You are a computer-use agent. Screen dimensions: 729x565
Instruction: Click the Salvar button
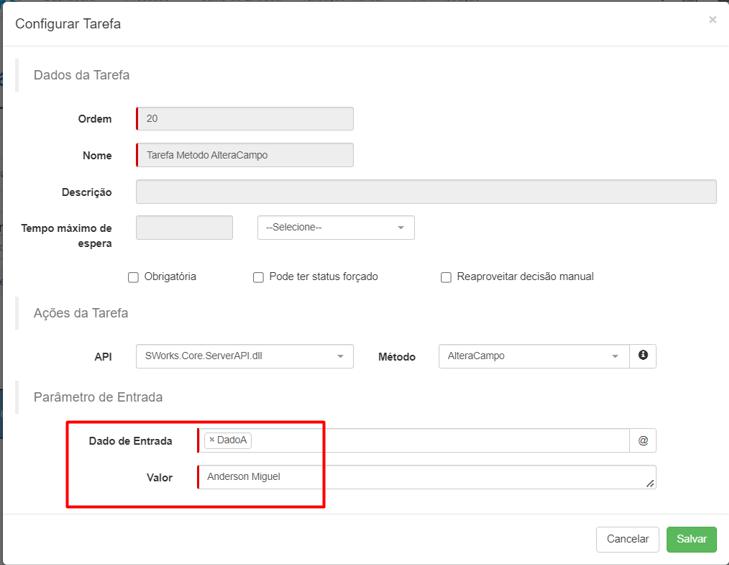691,539
